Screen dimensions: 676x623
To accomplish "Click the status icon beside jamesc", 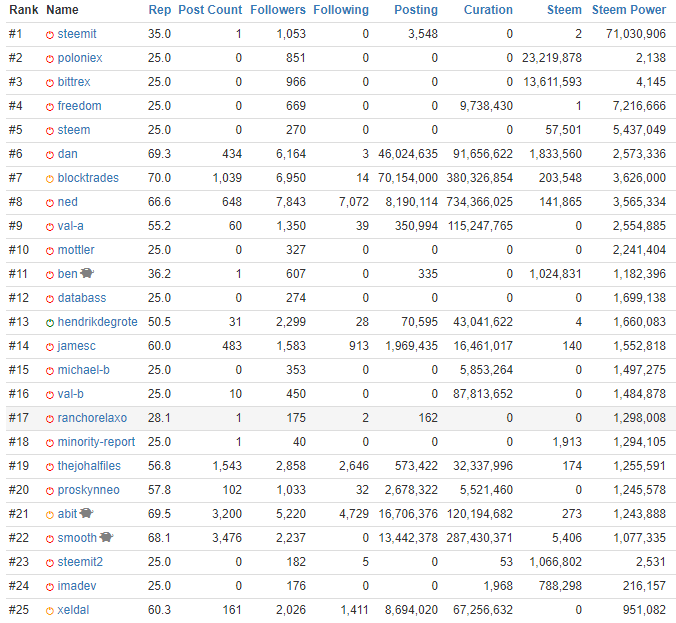I will coord(50,347).
